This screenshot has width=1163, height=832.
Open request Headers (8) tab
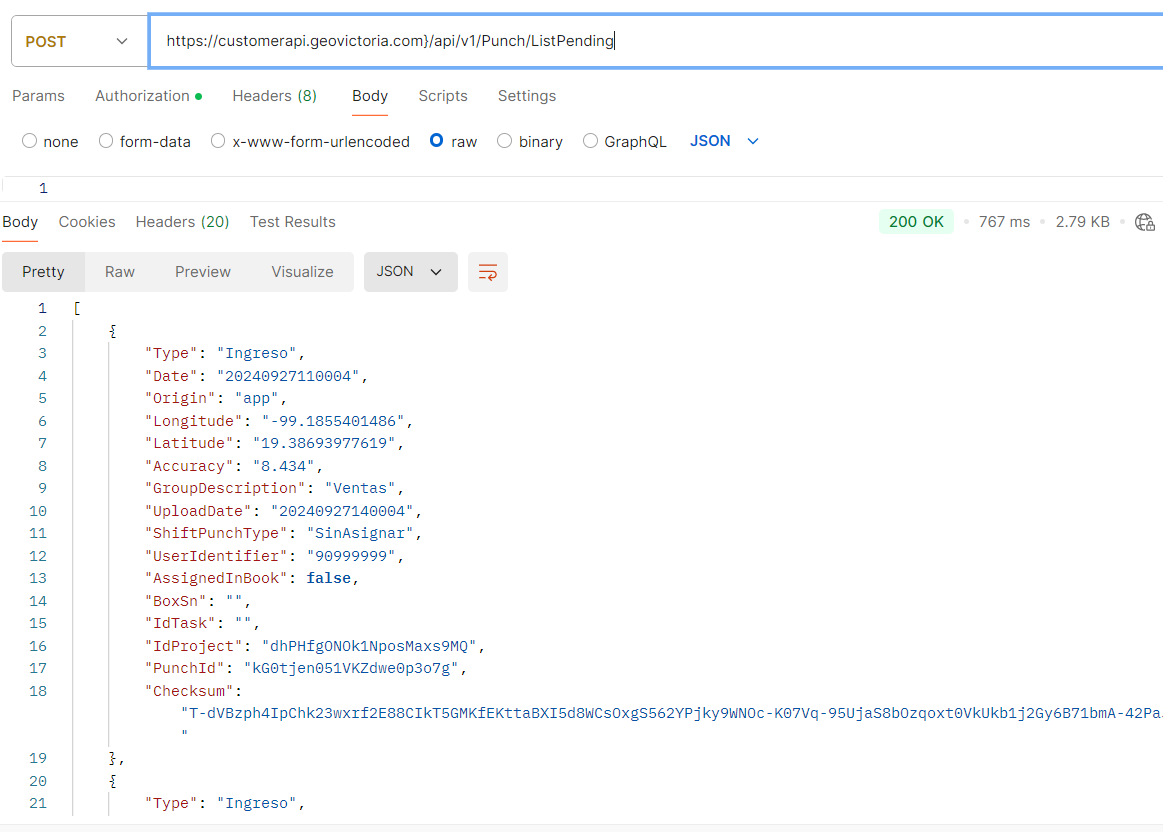274,96
